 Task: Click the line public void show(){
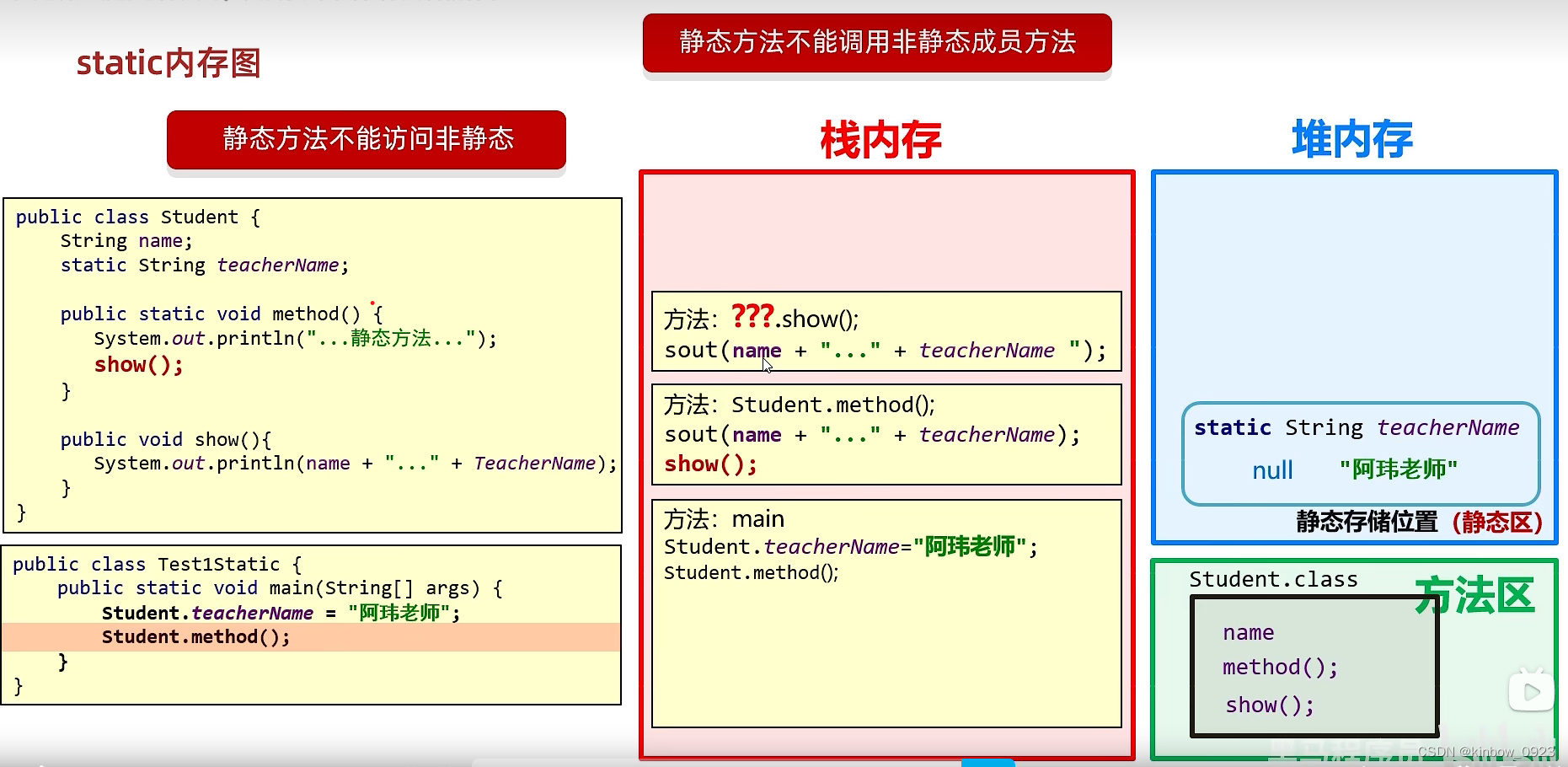(x=166, y=440)
